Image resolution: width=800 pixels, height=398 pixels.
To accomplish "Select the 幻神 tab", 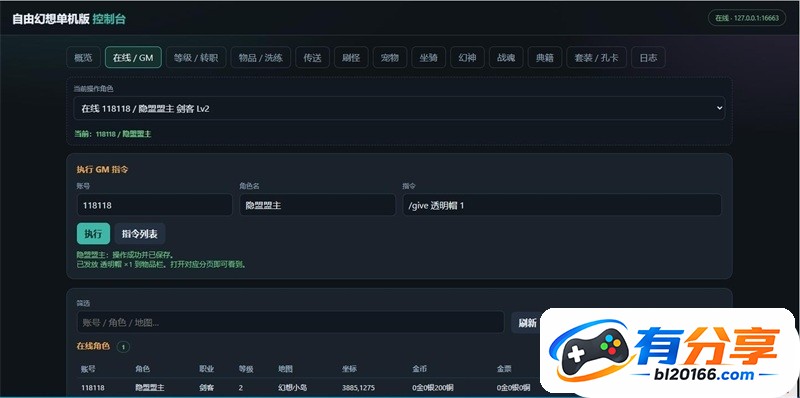I will (x=467, y=58).
